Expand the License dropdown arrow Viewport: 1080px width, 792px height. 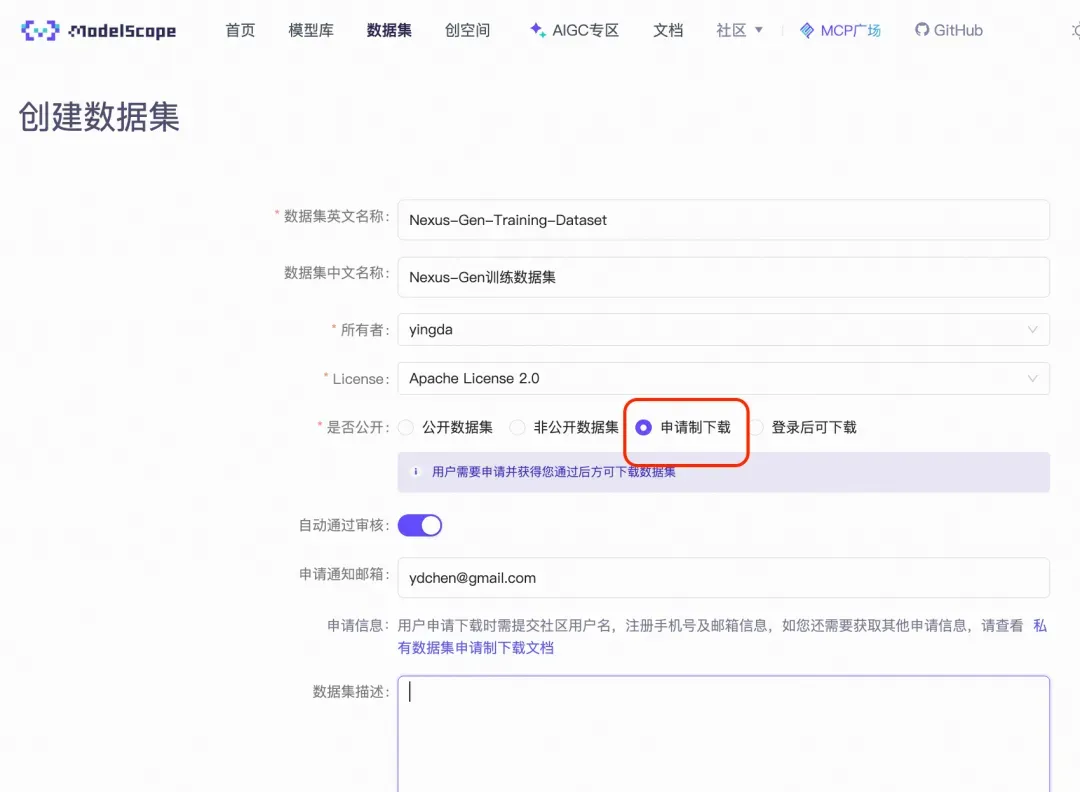pyautogui.click(x=1032, y=379)
